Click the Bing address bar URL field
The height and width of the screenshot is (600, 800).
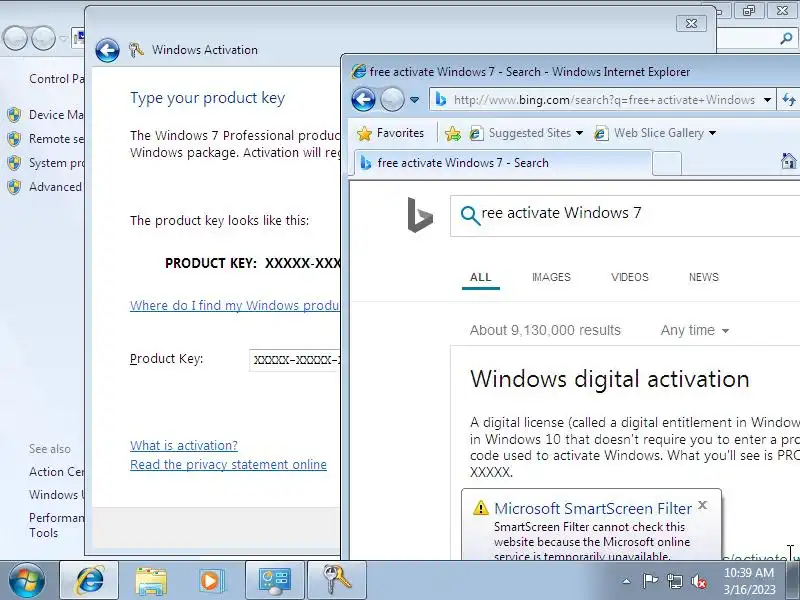pos(604,100)
